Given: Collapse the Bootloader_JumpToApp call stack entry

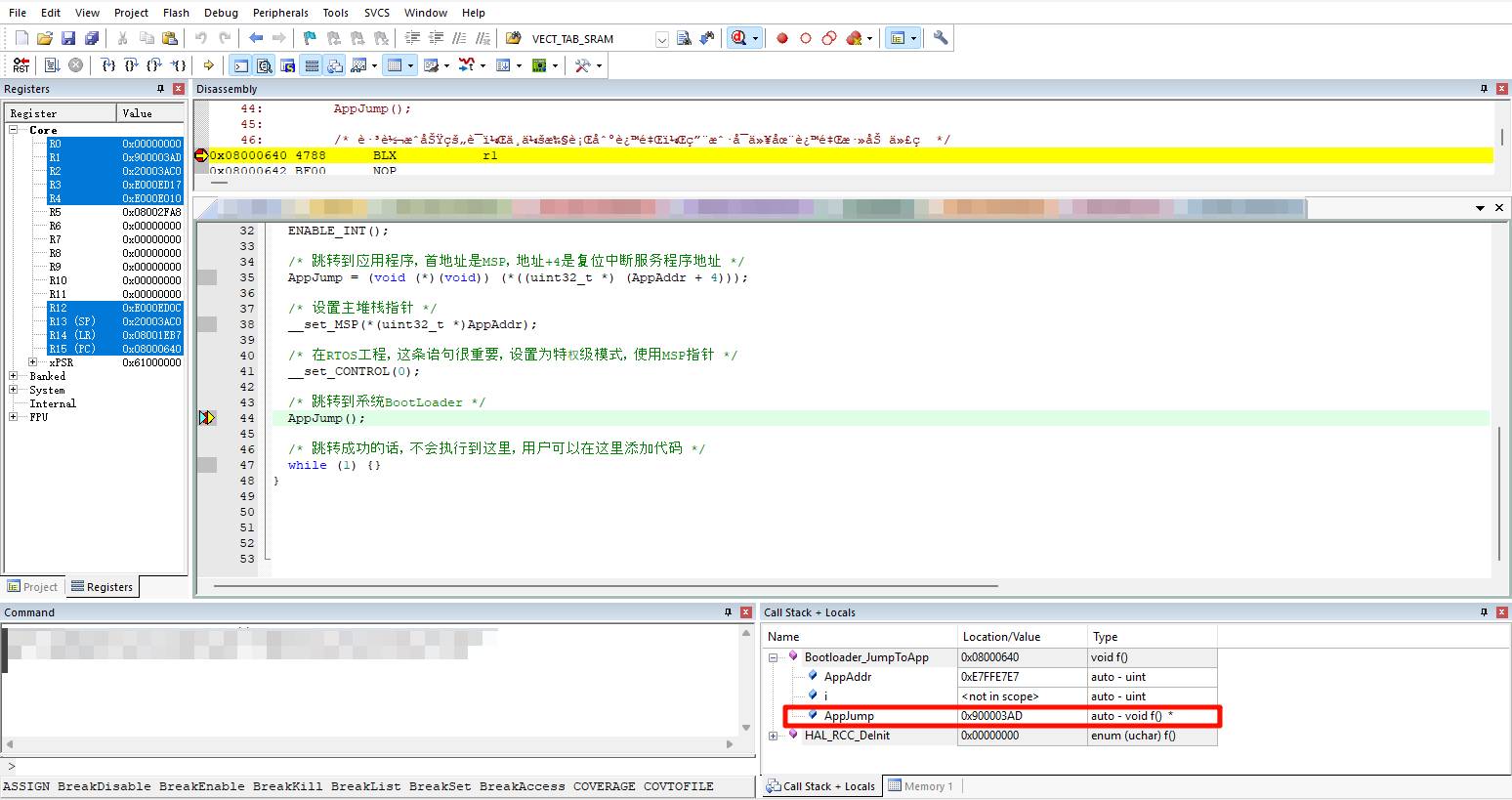Looking at the screenshot, I should (773, 657).
